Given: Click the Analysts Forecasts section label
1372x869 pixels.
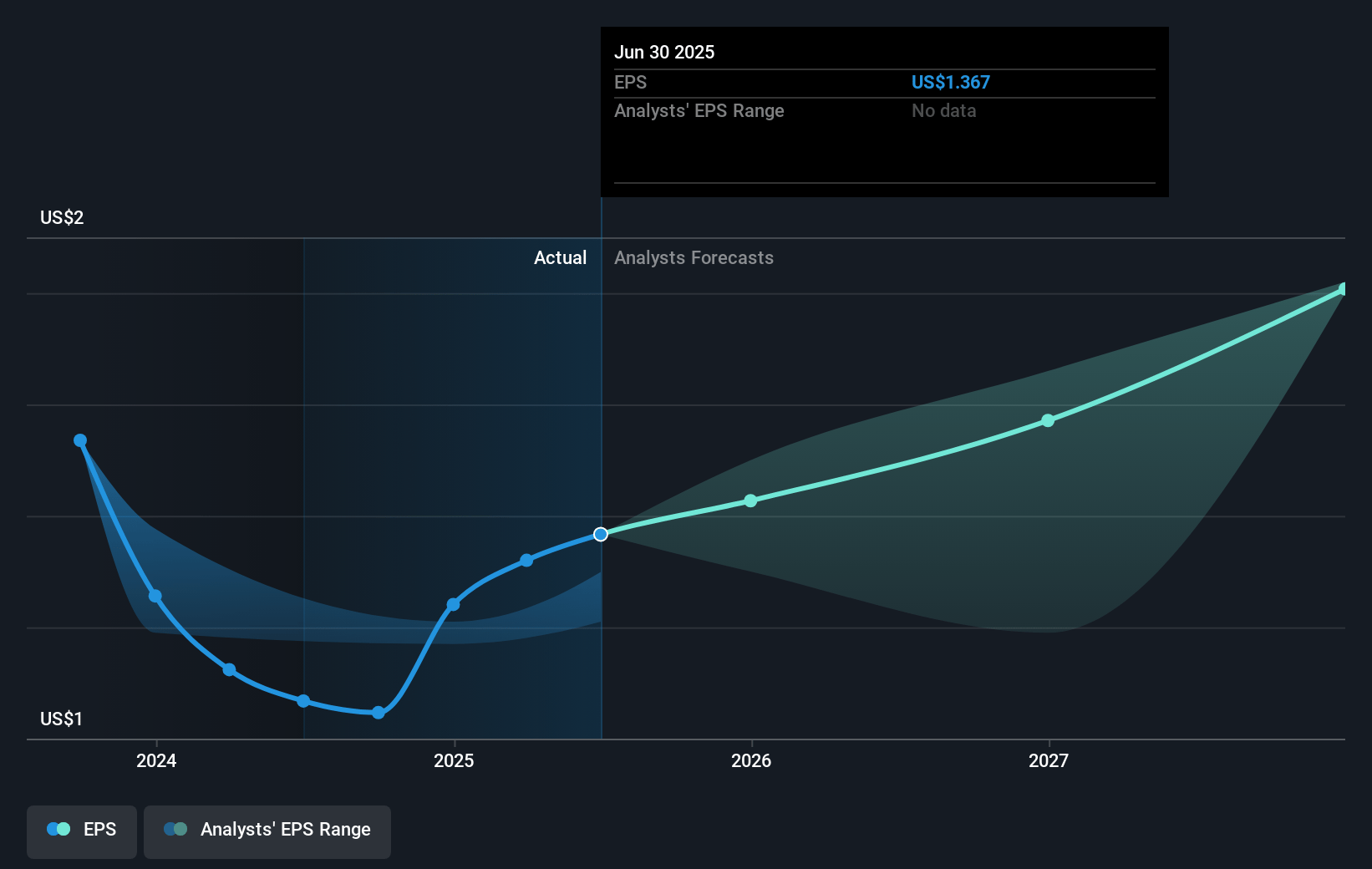Looking at the screenshot, I should 694,257.
